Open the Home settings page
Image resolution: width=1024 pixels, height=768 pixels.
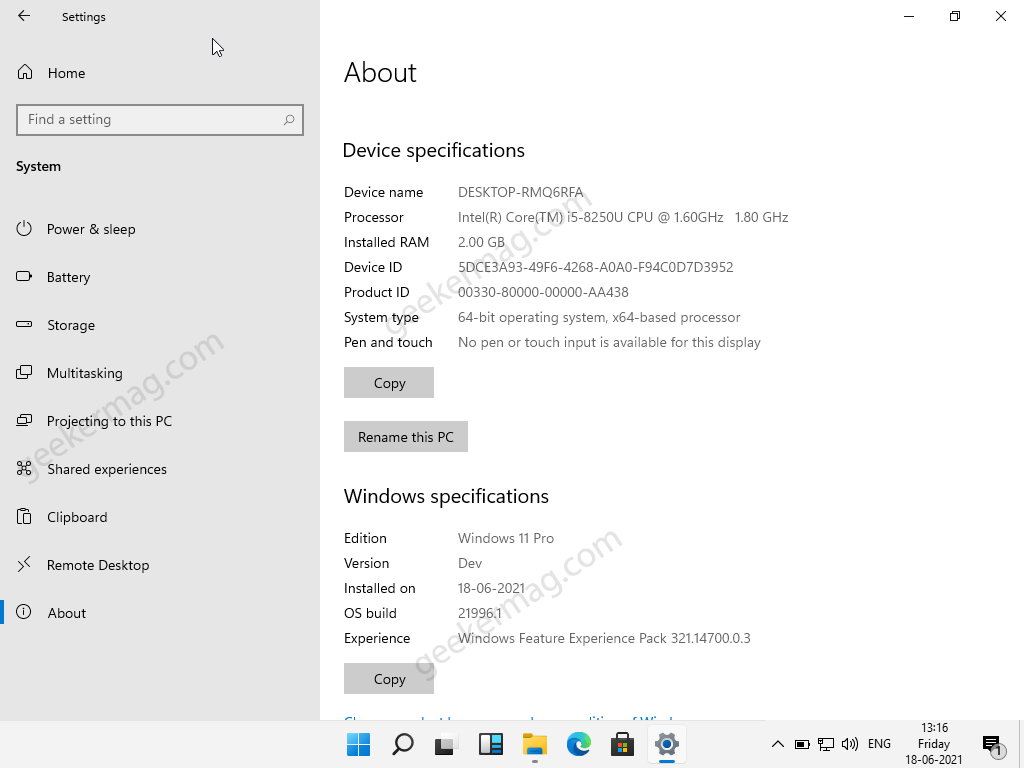pyautogui.click(x=51, y=72)
